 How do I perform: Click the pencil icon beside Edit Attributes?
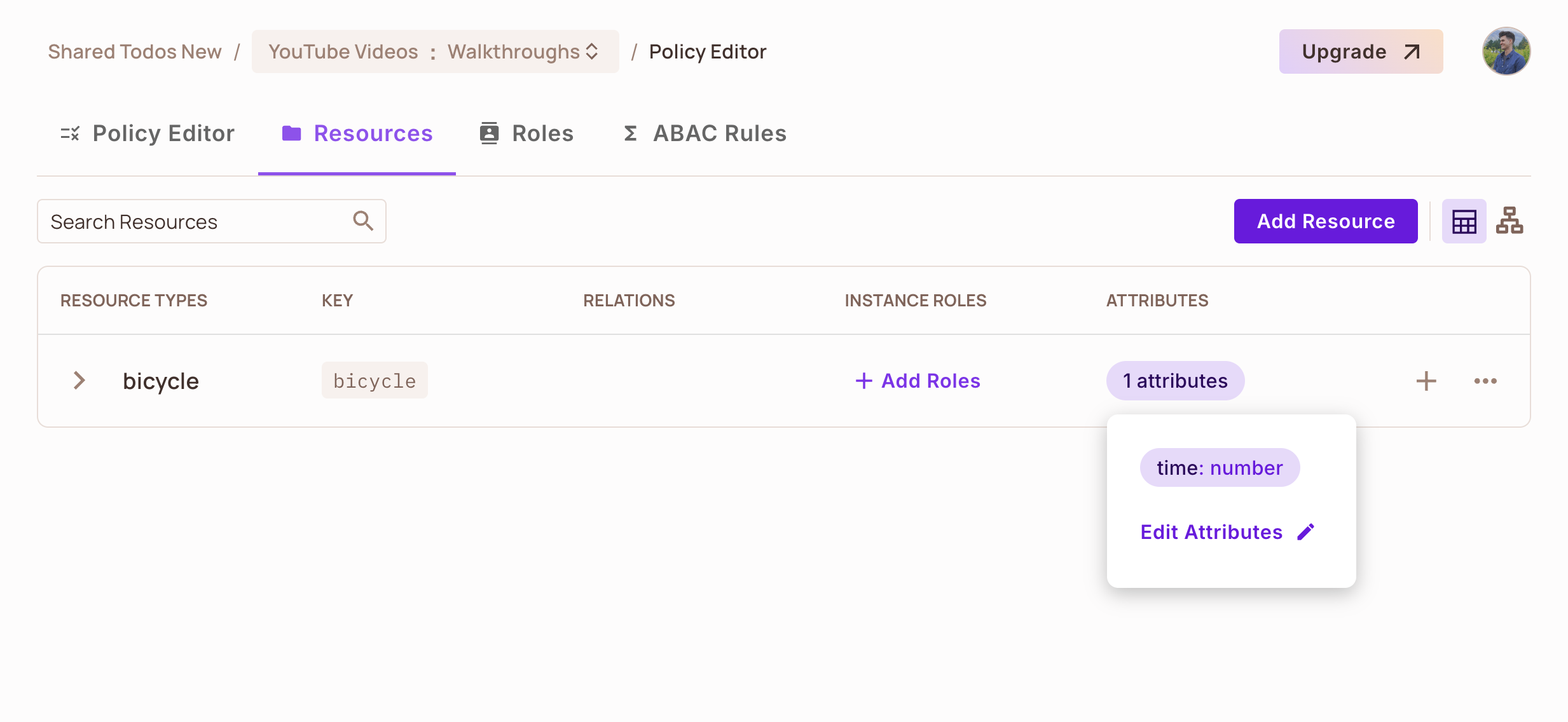[x=1306, y=532]
